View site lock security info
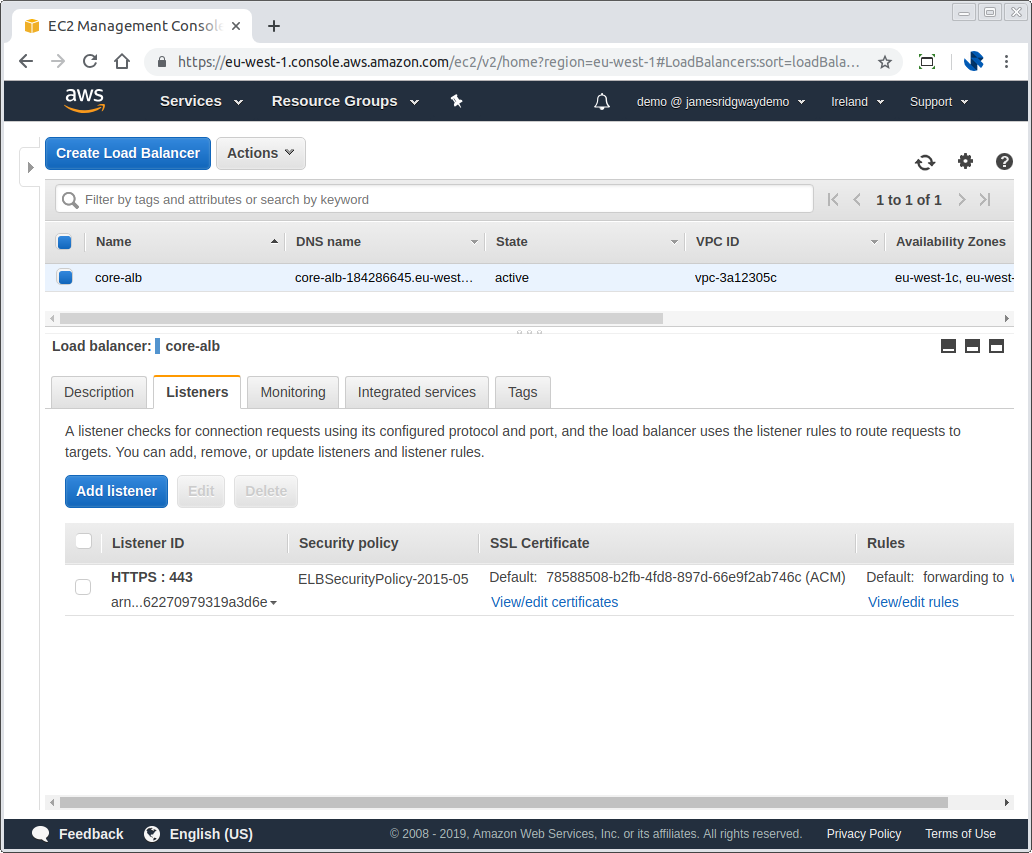 point(161,62)
